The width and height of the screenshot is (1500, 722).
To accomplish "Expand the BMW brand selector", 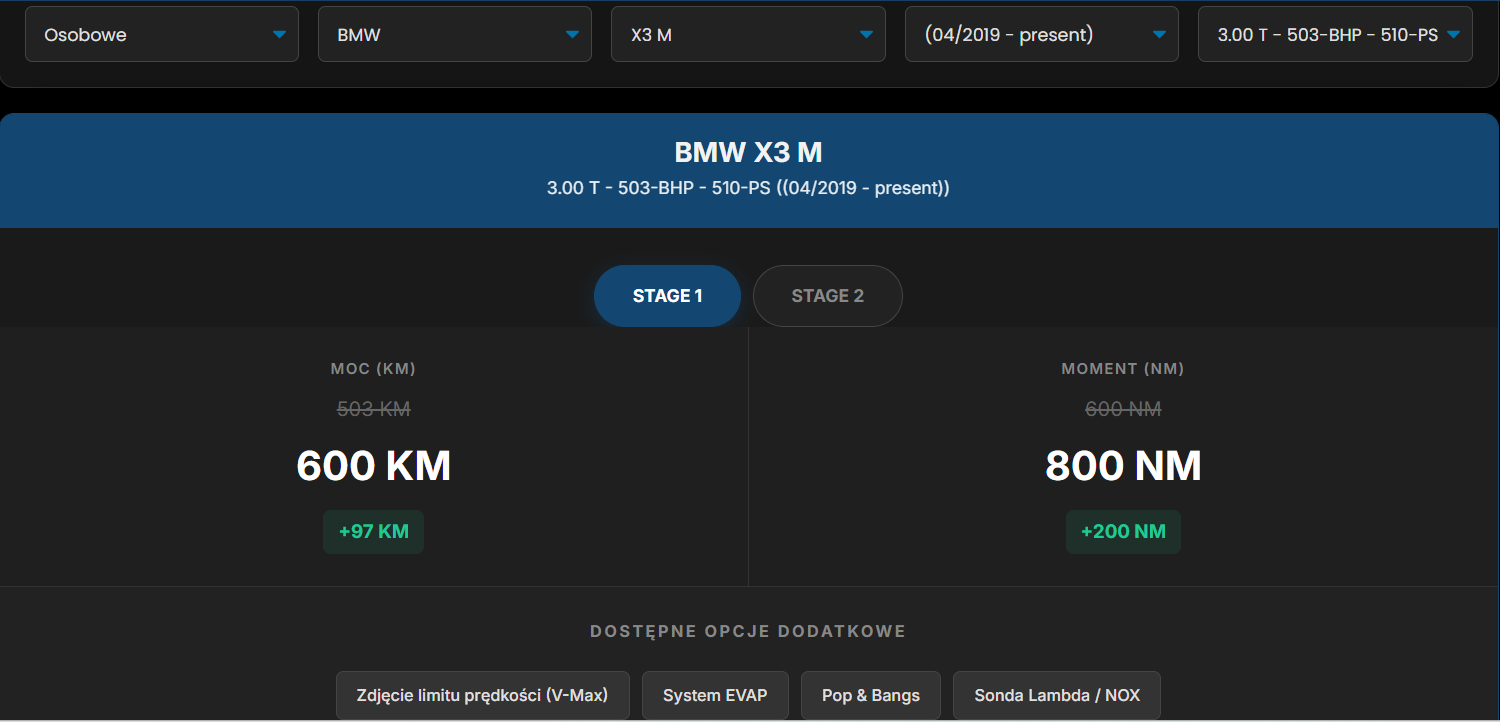I will tap(453, 33).
